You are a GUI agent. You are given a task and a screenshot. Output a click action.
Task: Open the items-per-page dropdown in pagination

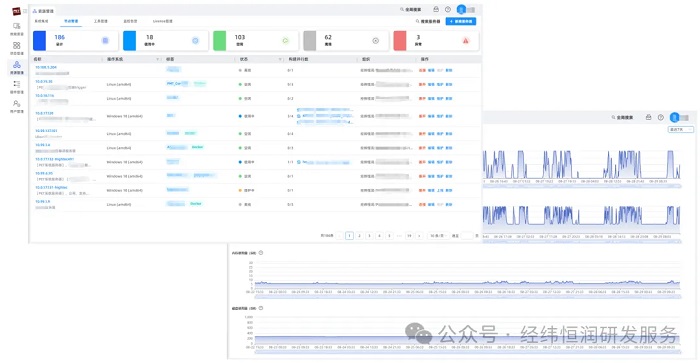pos(437,236)
